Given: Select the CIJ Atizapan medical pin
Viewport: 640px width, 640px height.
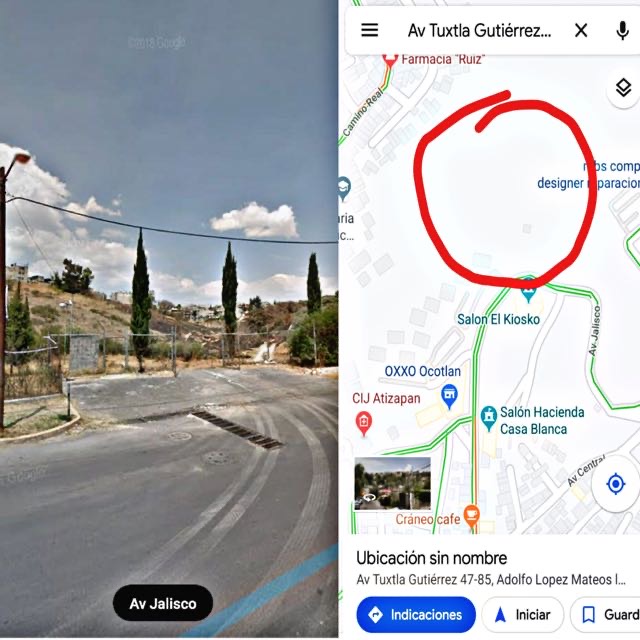Looking at the screenshot, I should coord(364,424).
